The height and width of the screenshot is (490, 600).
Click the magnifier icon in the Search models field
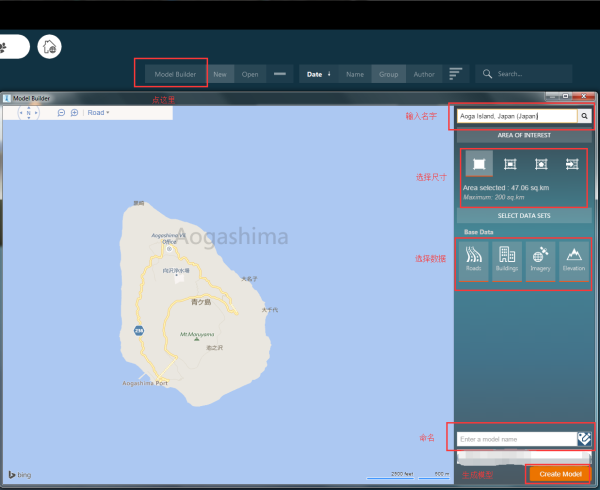(487, 74)
